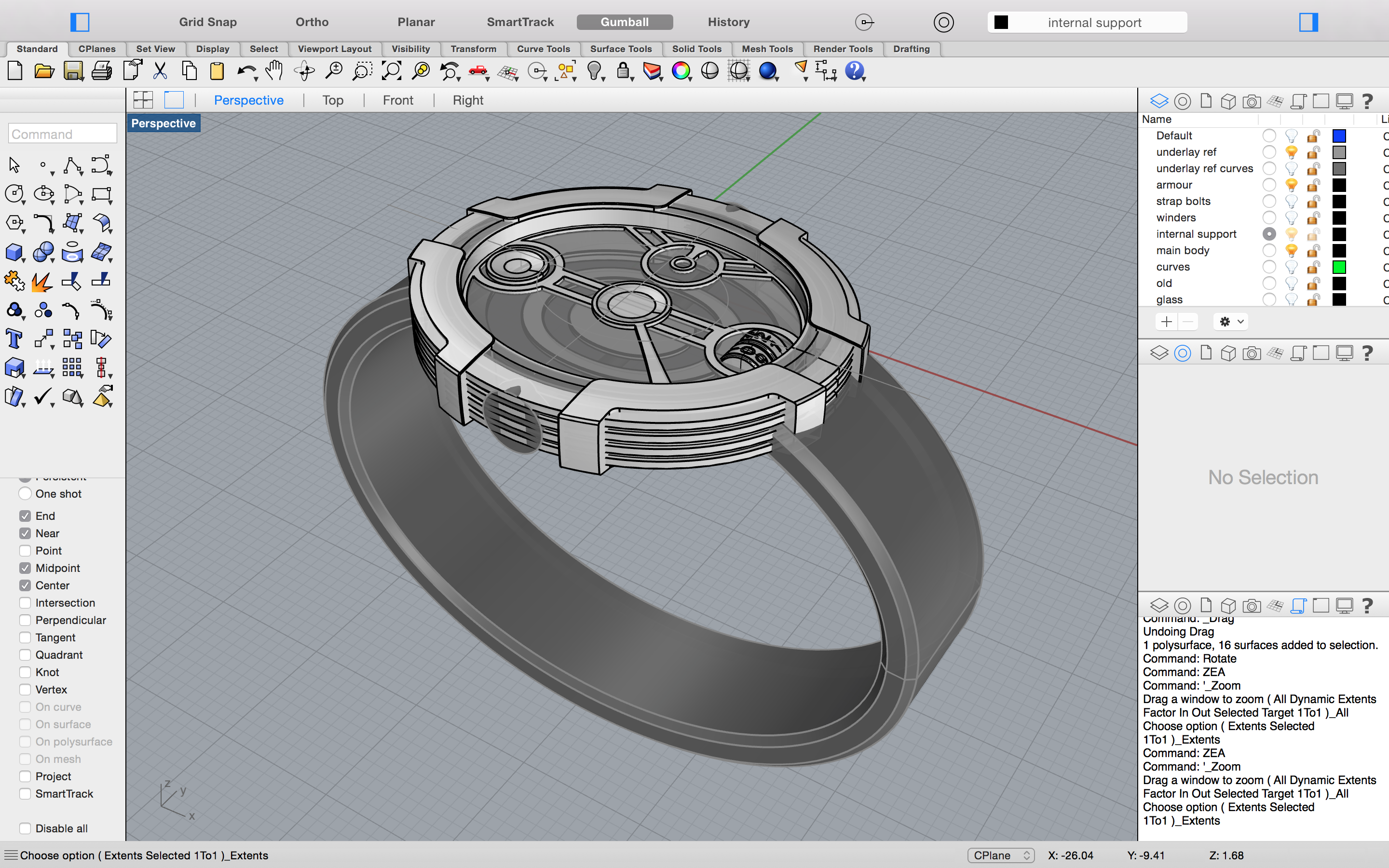Toggle Grid Snap button
The image size is (1389, 868).
click(x=208, y=22)
